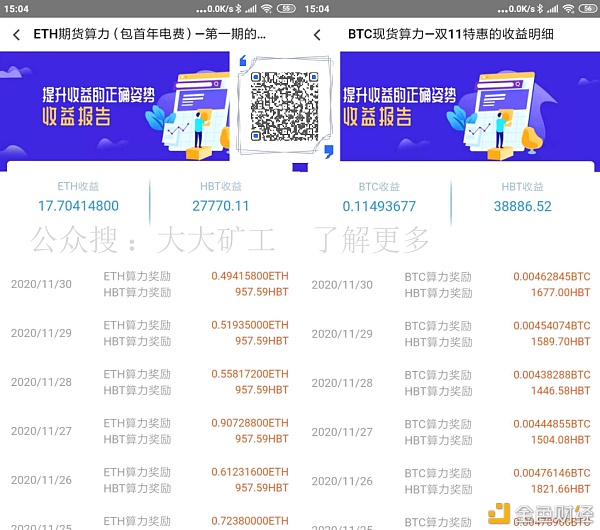Screen dimensions: 600x530
Task: Tap wifi icon in right status bar
Action: pos(569,8)
